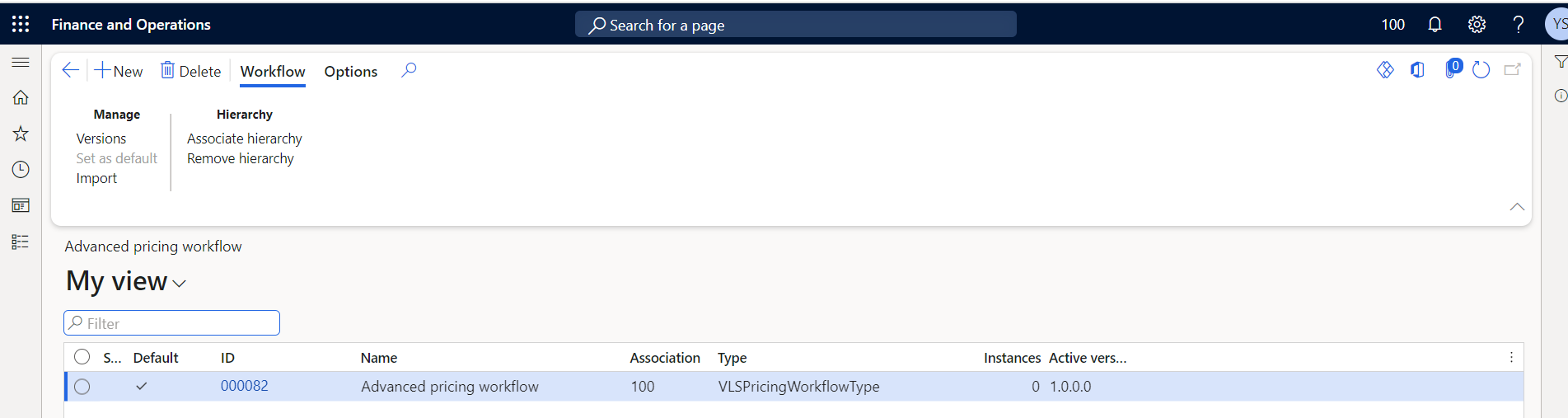Expand the navigation pane hamburger icon
Viewport: 1568px width, 418px height.
click(x=21, y=63)
